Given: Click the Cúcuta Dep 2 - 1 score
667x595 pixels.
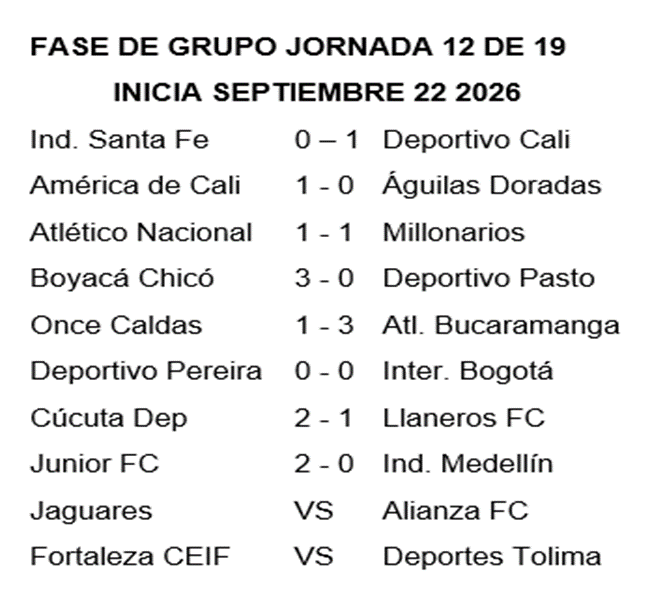Looking at the screenshot, I should point(323,418).
